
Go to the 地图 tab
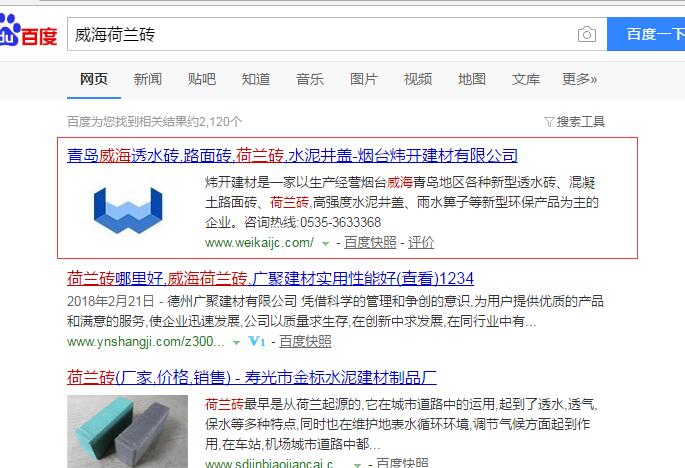tap(472, 79)
